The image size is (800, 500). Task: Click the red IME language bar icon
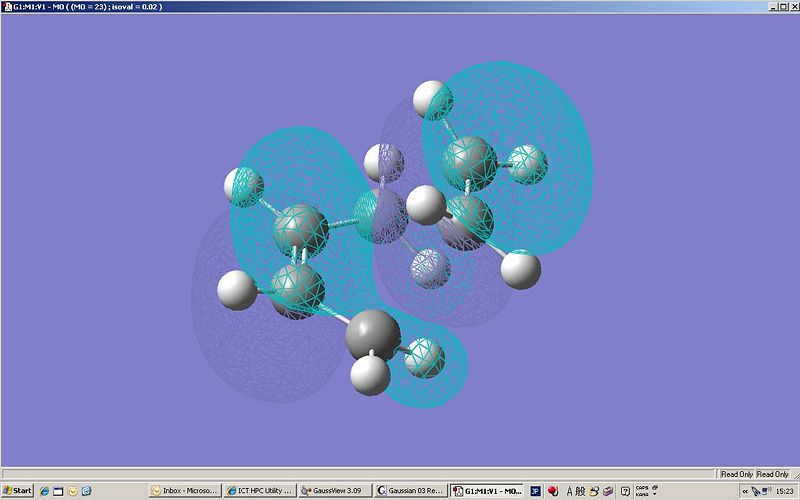coord(553,491)
